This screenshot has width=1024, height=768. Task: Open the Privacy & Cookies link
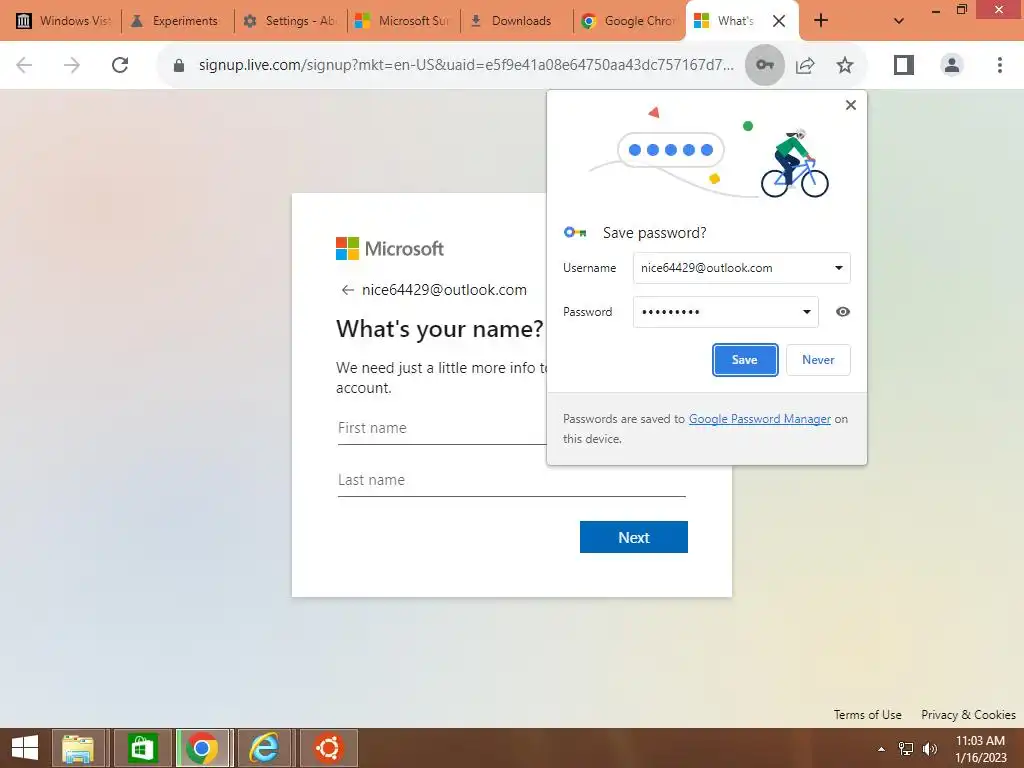tap(968, 714)
